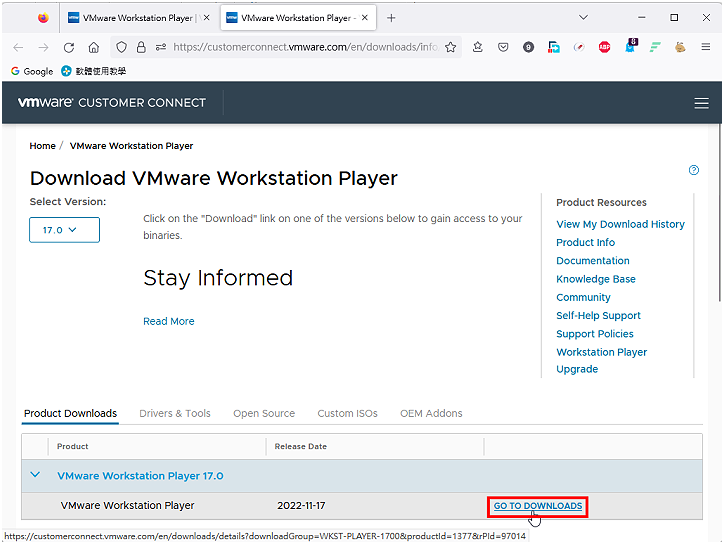Click the AdBlock Plus extension icon

click(604, 47)
